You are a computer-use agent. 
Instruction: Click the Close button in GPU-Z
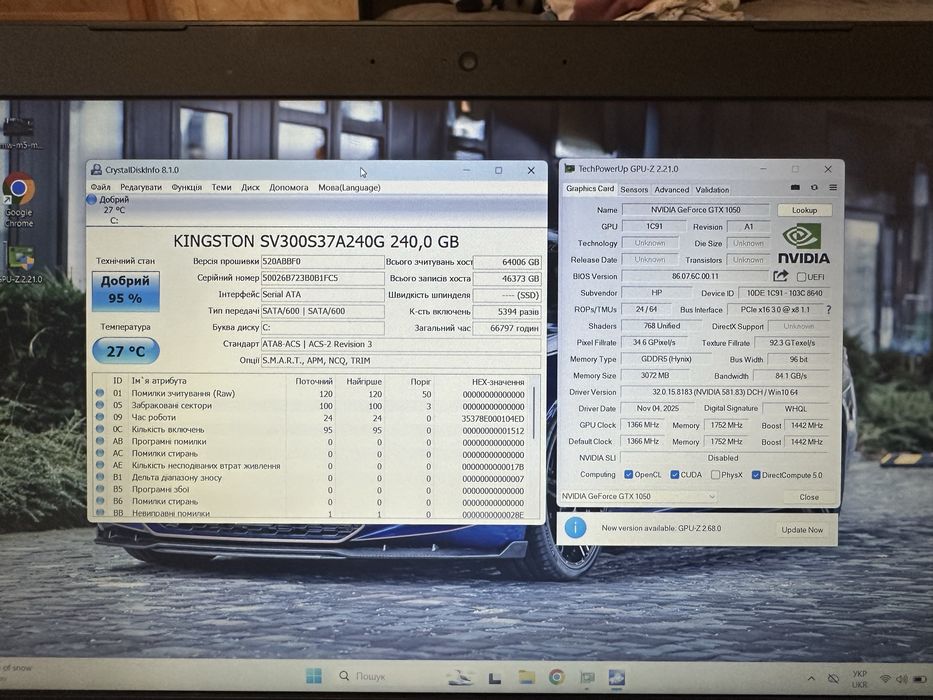[x=809, y=497]
